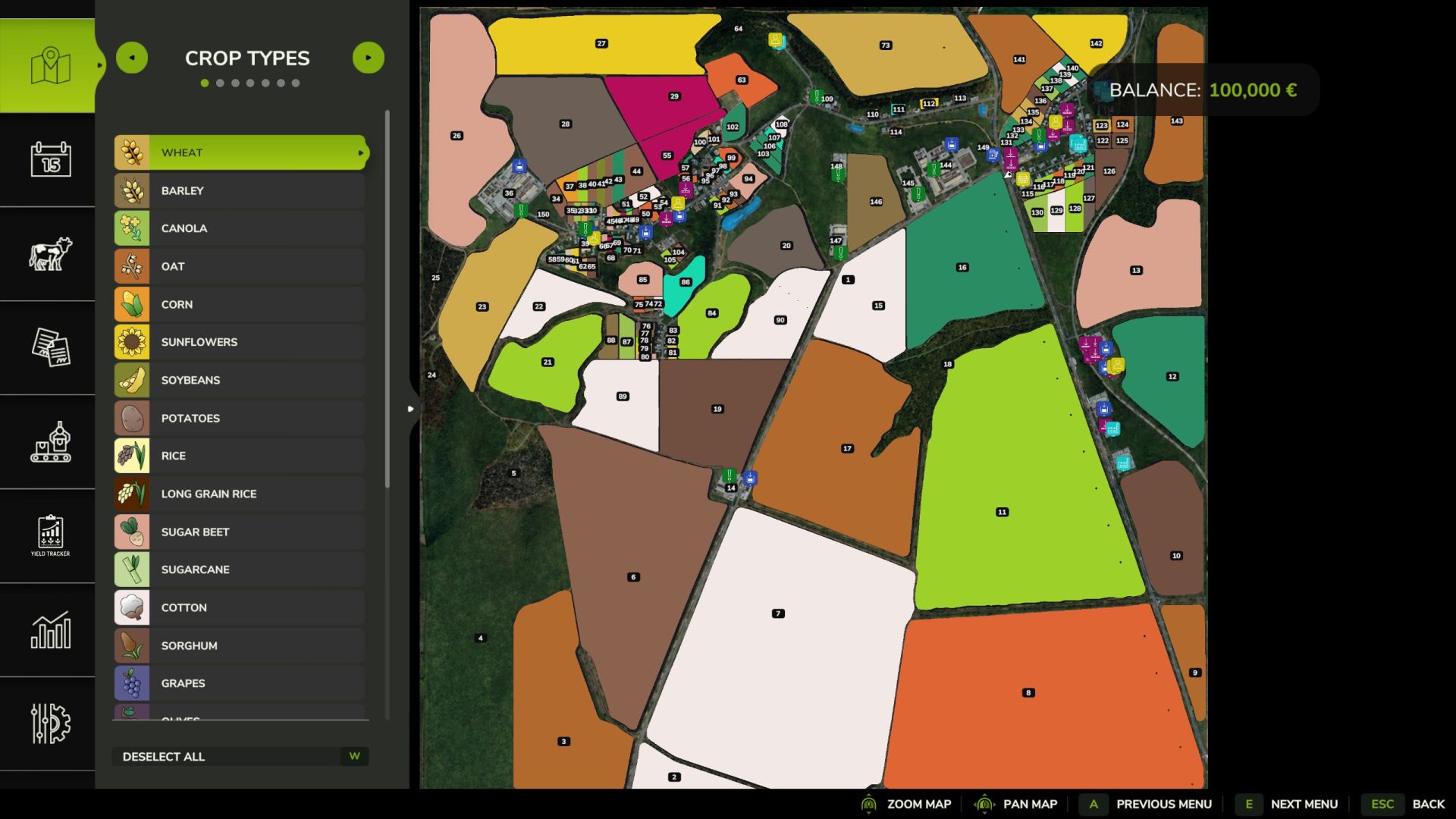Open the game settings sliders icon
Viewport: 1456px width, 819px height.
coord(50,724)
